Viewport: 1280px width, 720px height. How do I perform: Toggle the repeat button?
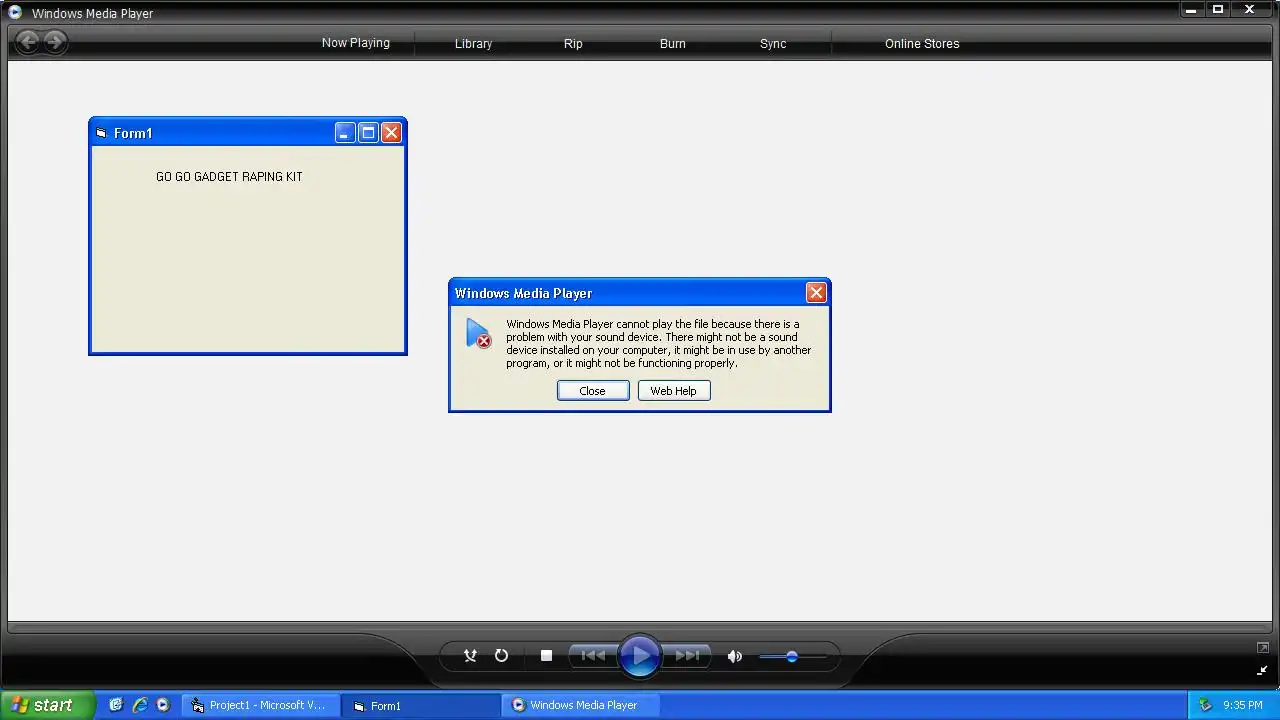pyautogui.click(x=501, y=656)
